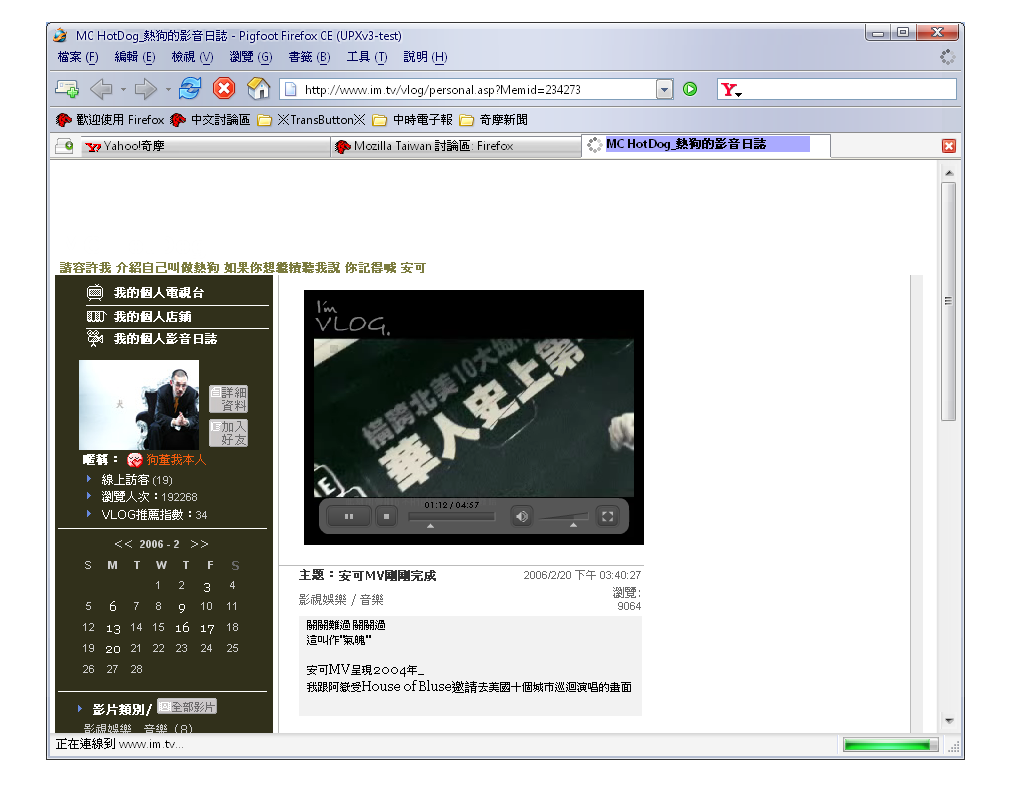
Task: Pause the playing video
Action: (x=350, y=516)
